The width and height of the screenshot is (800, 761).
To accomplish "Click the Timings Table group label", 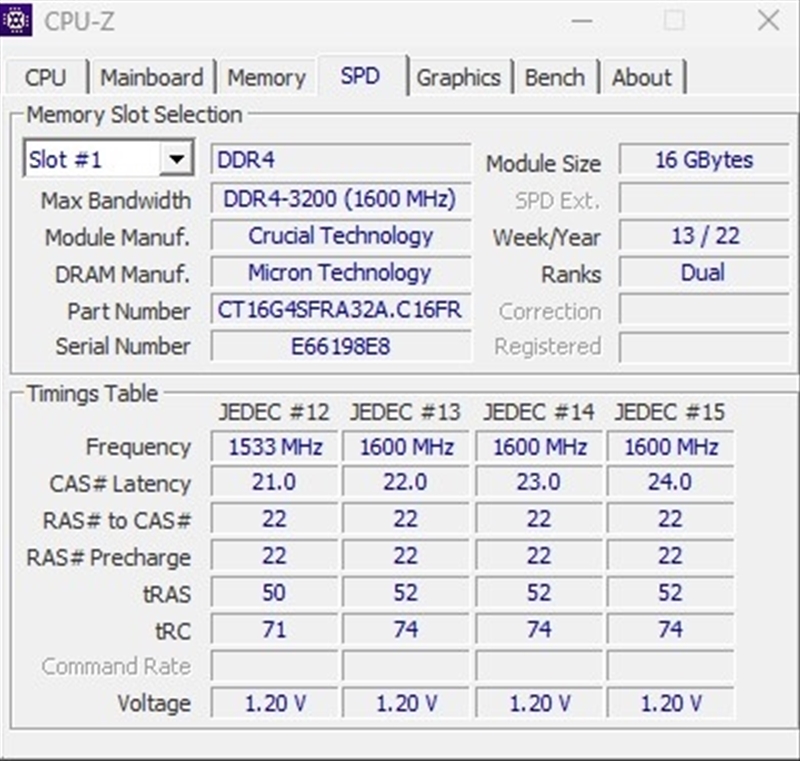I will pyautogui.click(x=92, y=393).
